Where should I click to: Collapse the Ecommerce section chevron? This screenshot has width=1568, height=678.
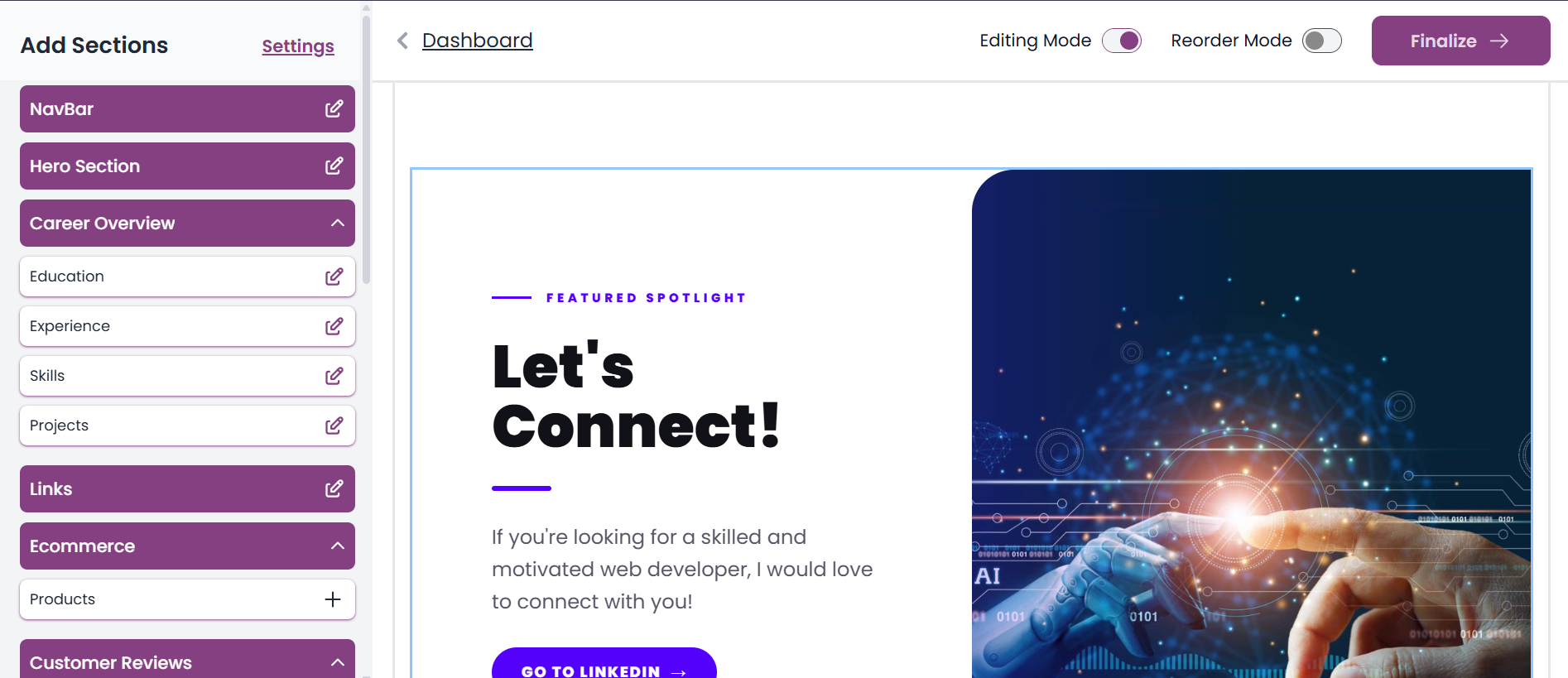[337, 546]
